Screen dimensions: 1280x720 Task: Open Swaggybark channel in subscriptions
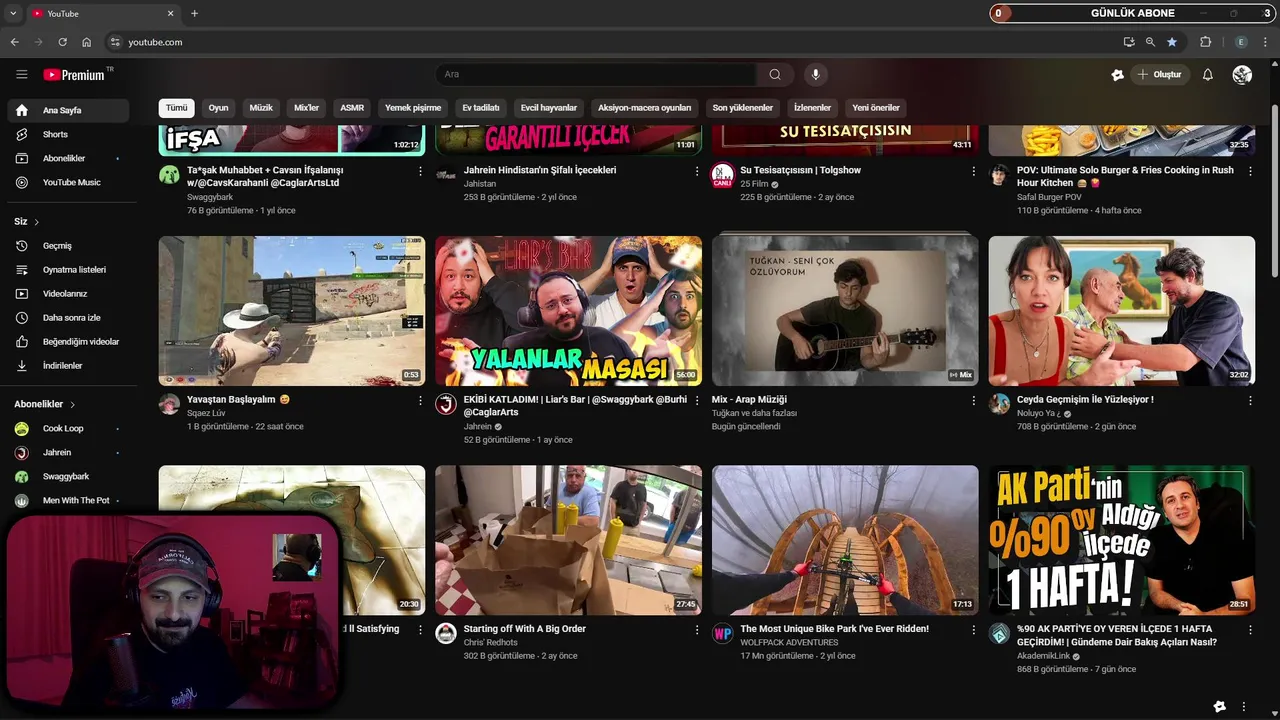[68, 476]
